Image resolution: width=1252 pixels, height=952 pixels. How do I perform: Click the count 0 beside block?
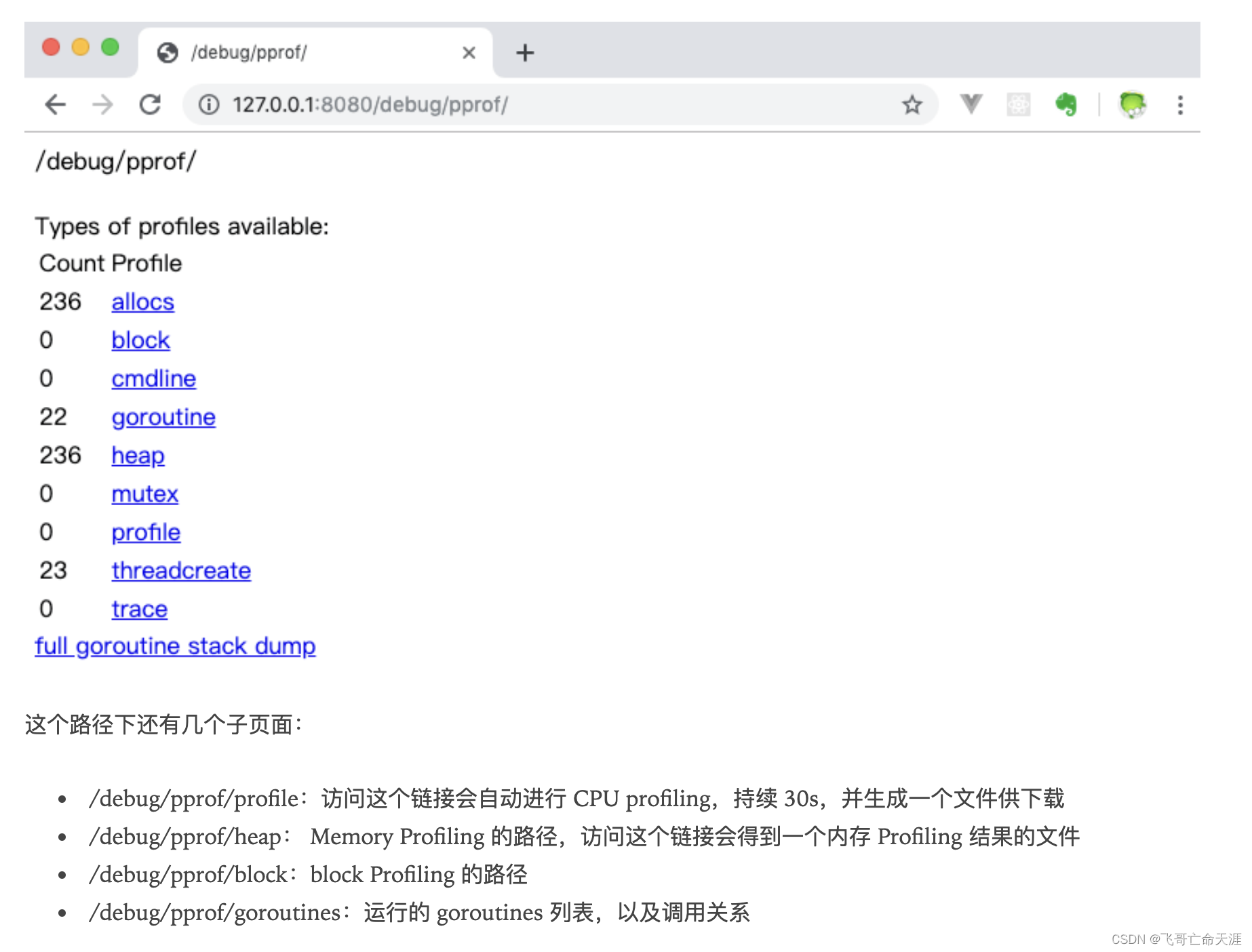[46, 340]
